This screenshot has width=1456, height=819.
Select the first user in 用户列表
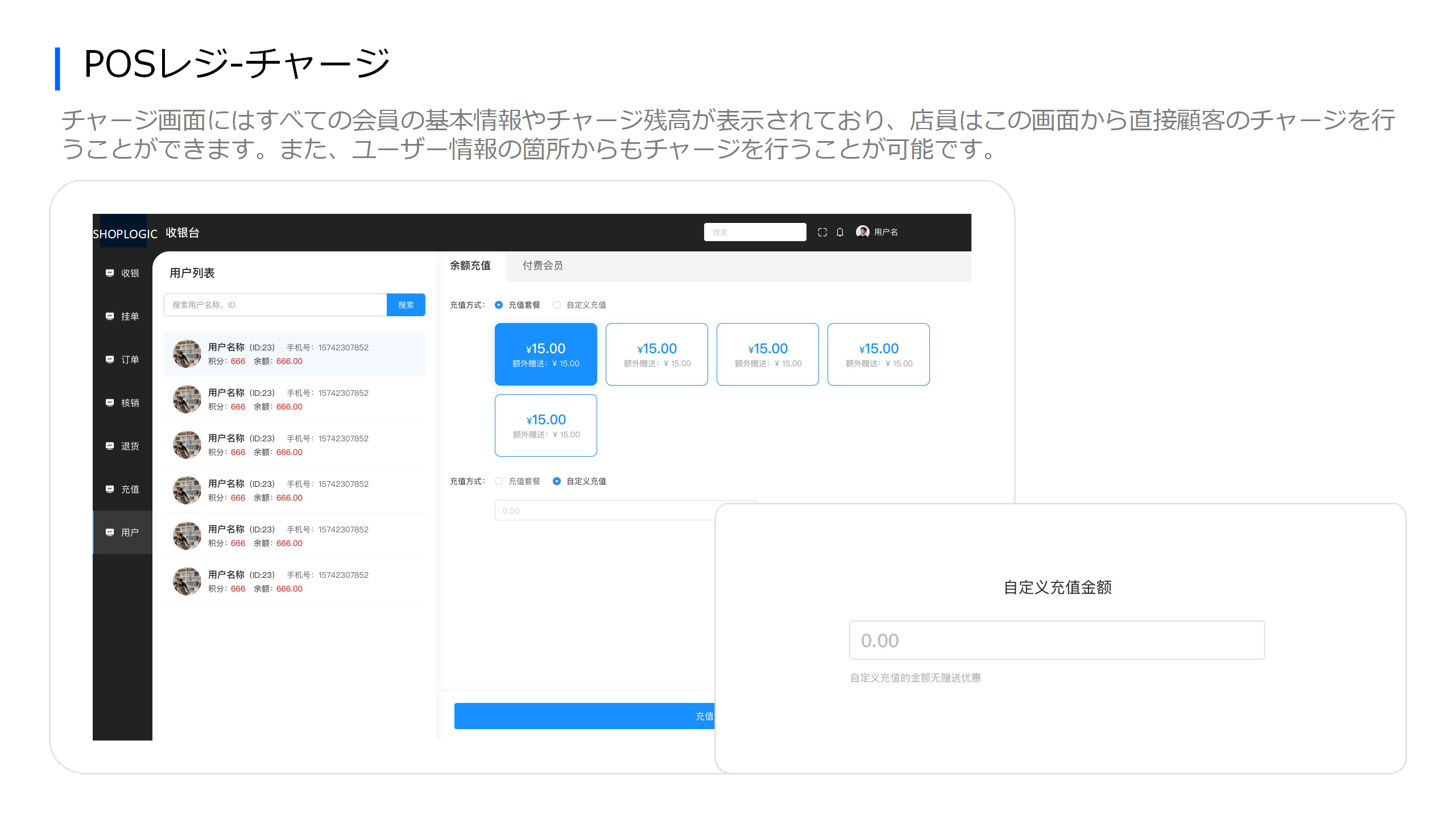294,354
